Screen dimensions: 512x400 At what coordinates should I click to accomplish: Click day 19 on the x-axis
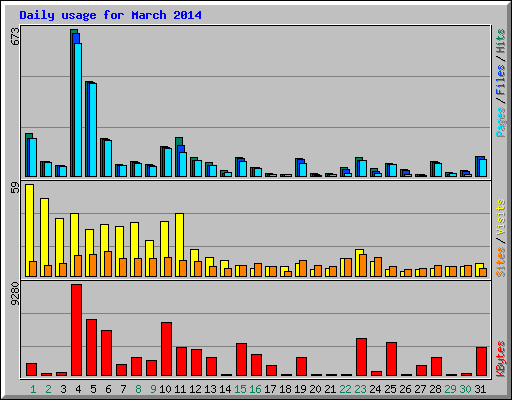coord(300,389)
